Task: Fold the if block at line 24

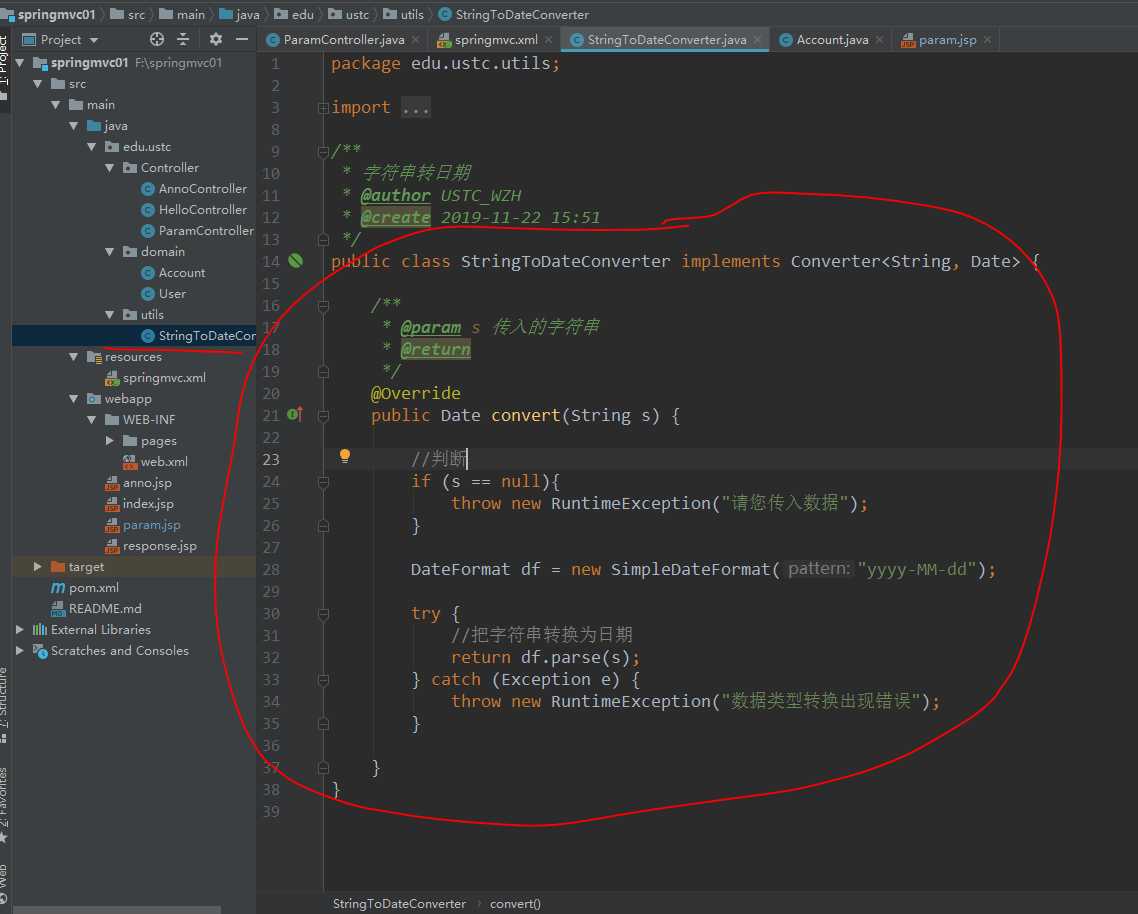Action: pyautogui.click(x=324, y=482)
